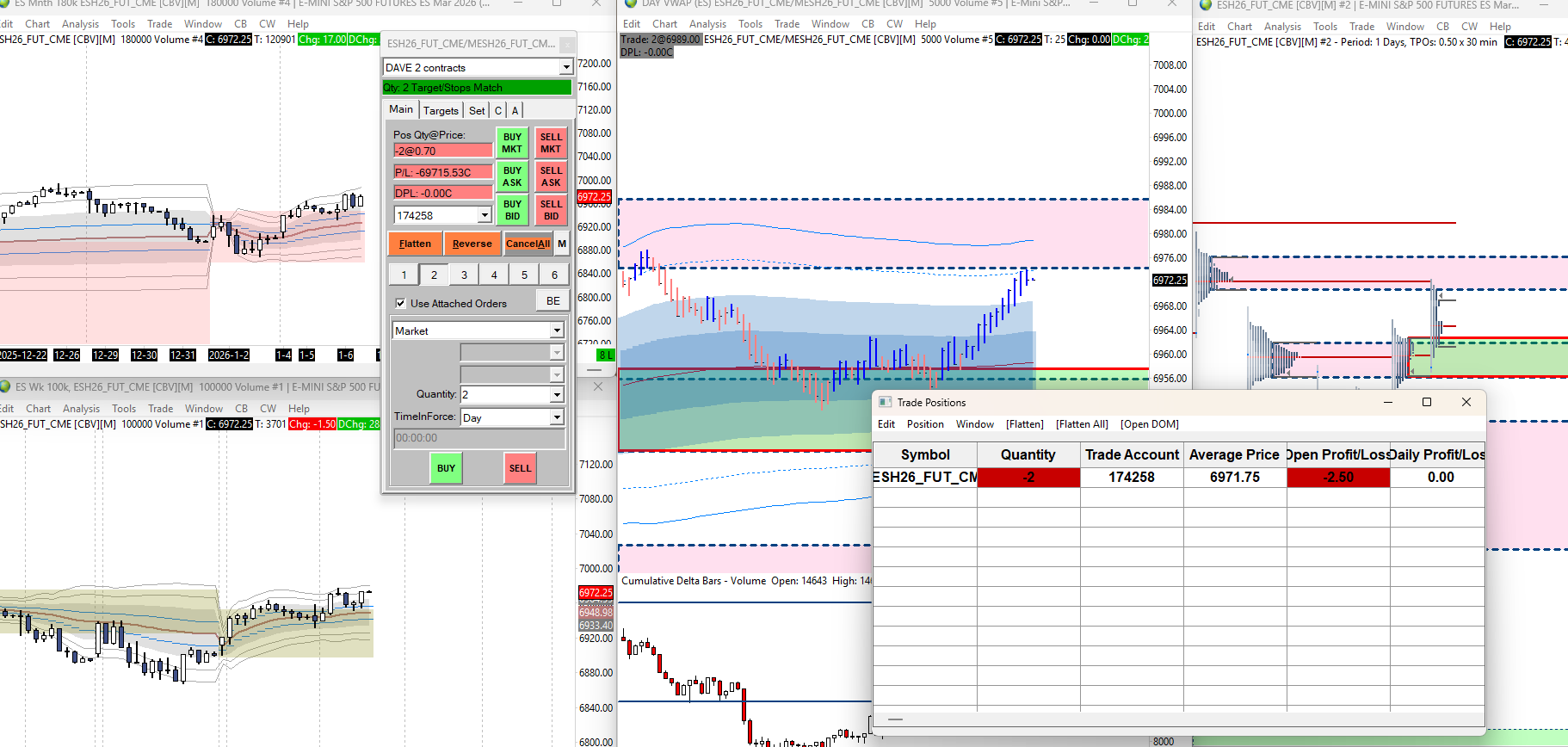The width and height of the screenshot is (1568, 747).
Task: Click the SELL BID button
Action: tap(551, 210)
